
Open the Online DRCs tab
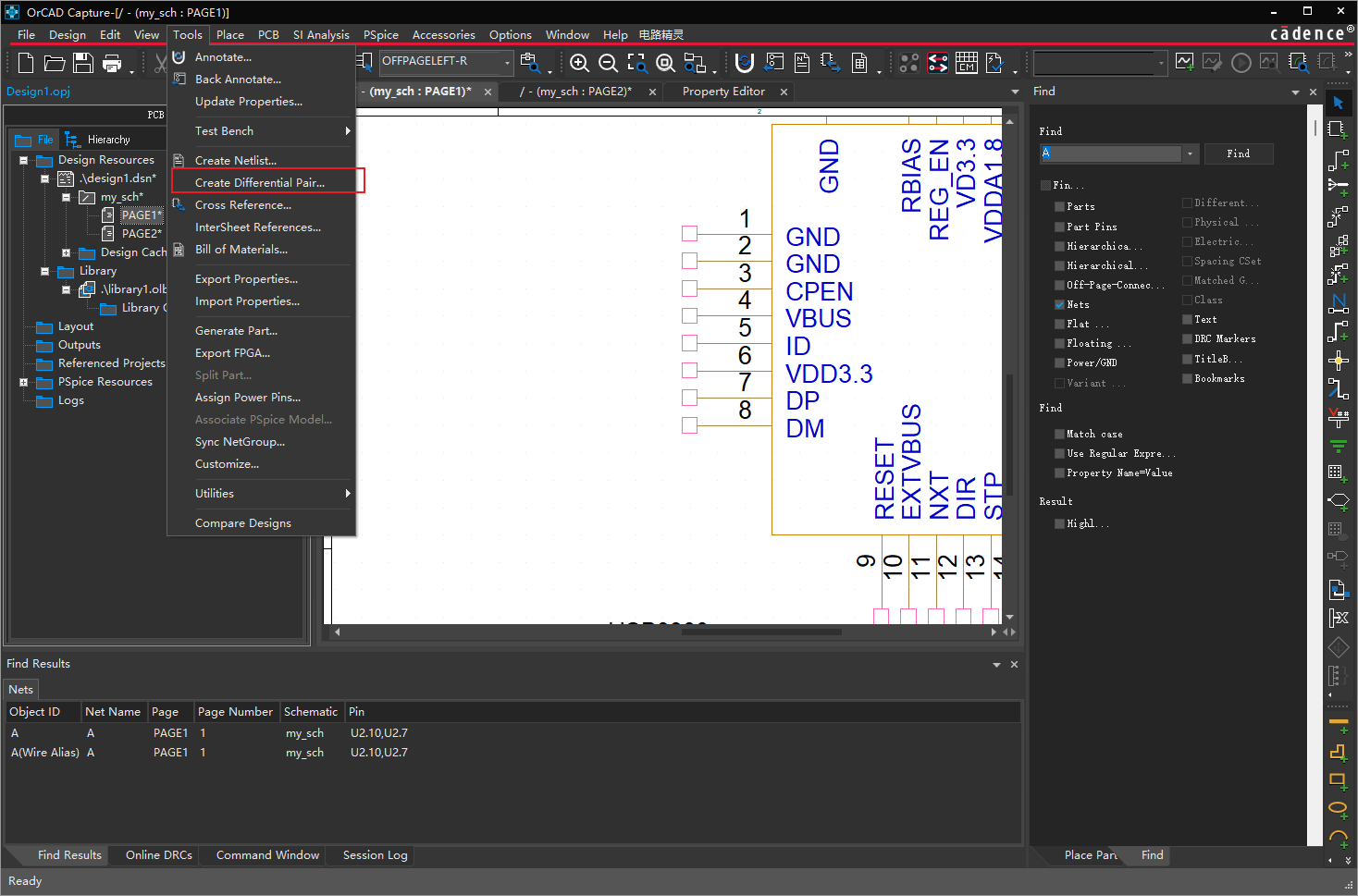pyautogui.click(x=159, y=855)
